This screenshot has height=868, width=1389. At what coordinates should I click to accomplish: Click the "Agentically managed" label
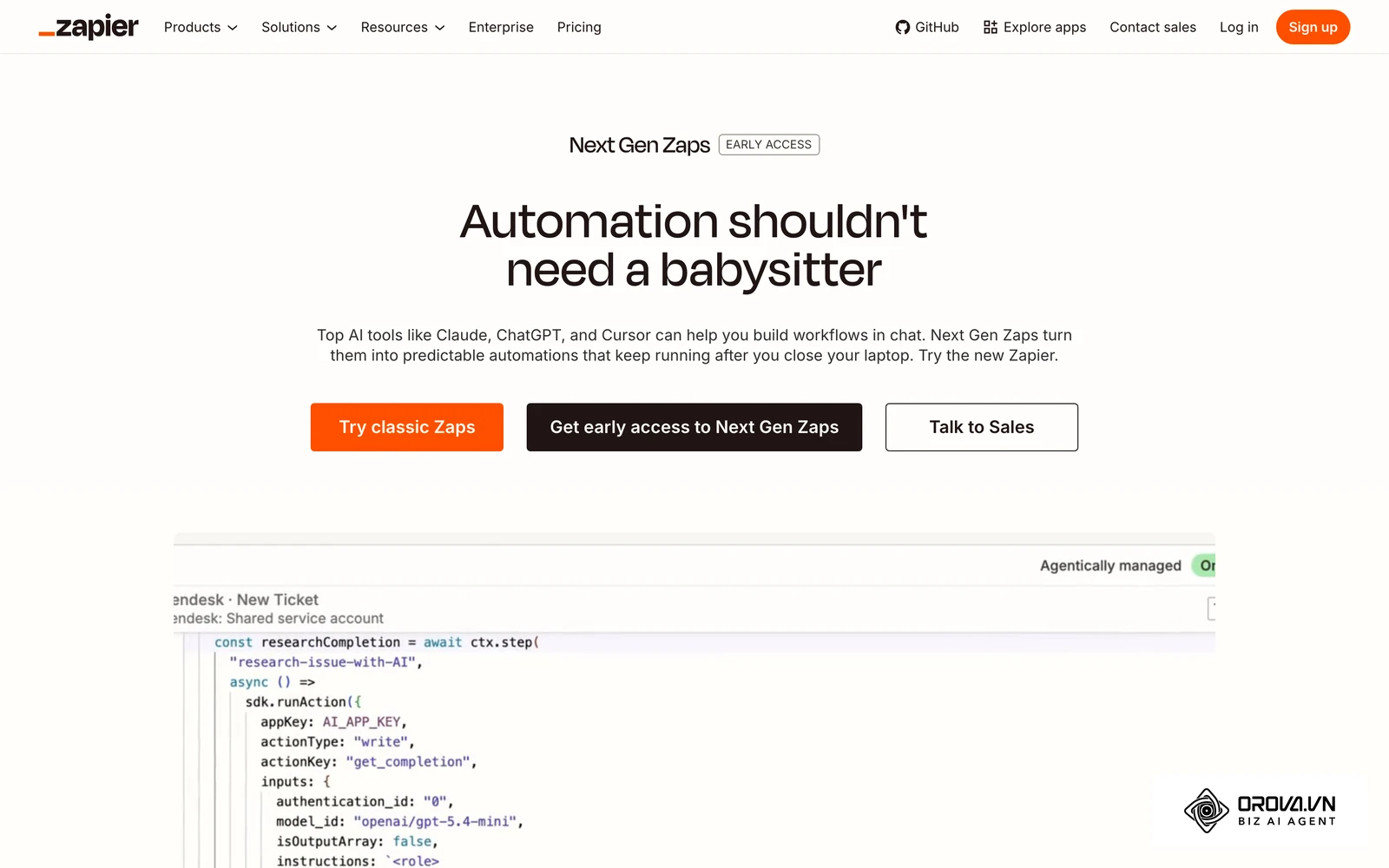pos(1110,566)
